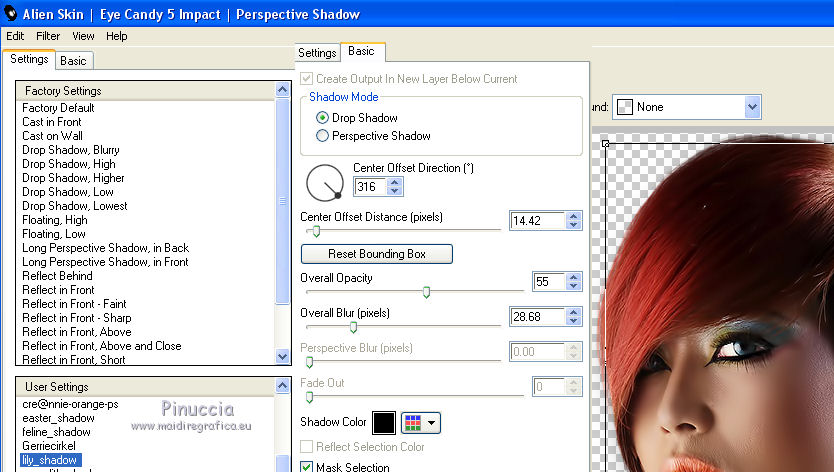Increase Center Offset Distance value
The width and height of the screenshot is (834, 472).
coord(573,217)
